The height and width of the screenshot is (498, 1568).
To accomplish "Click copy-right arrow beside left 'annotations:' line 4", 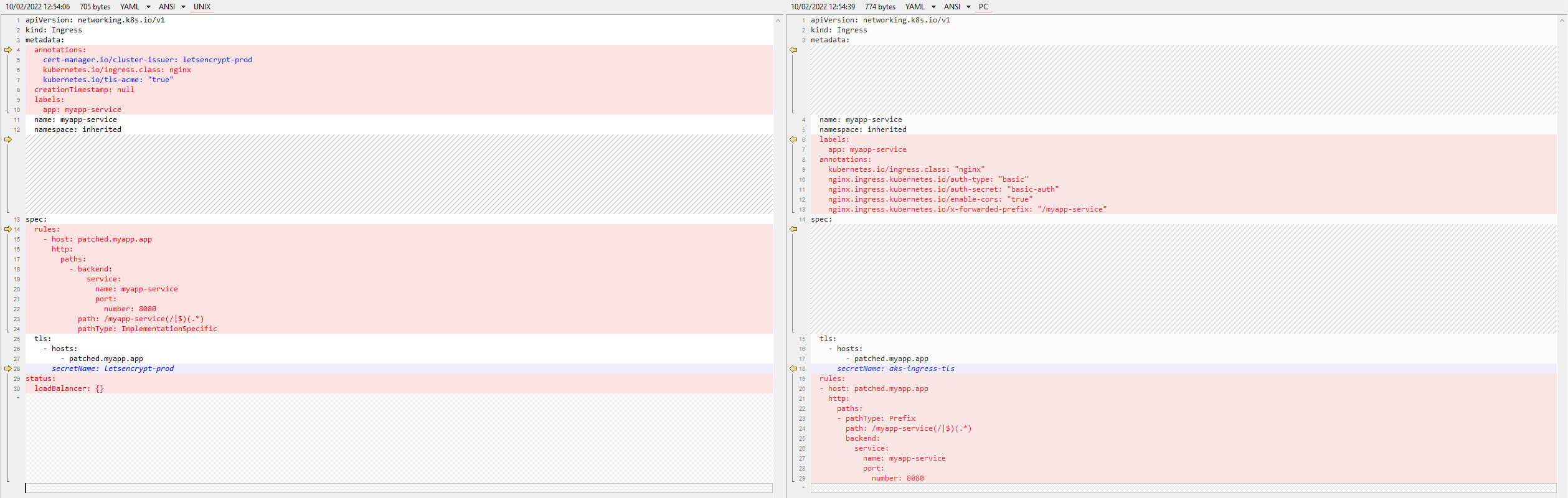I will pos(8,50).
